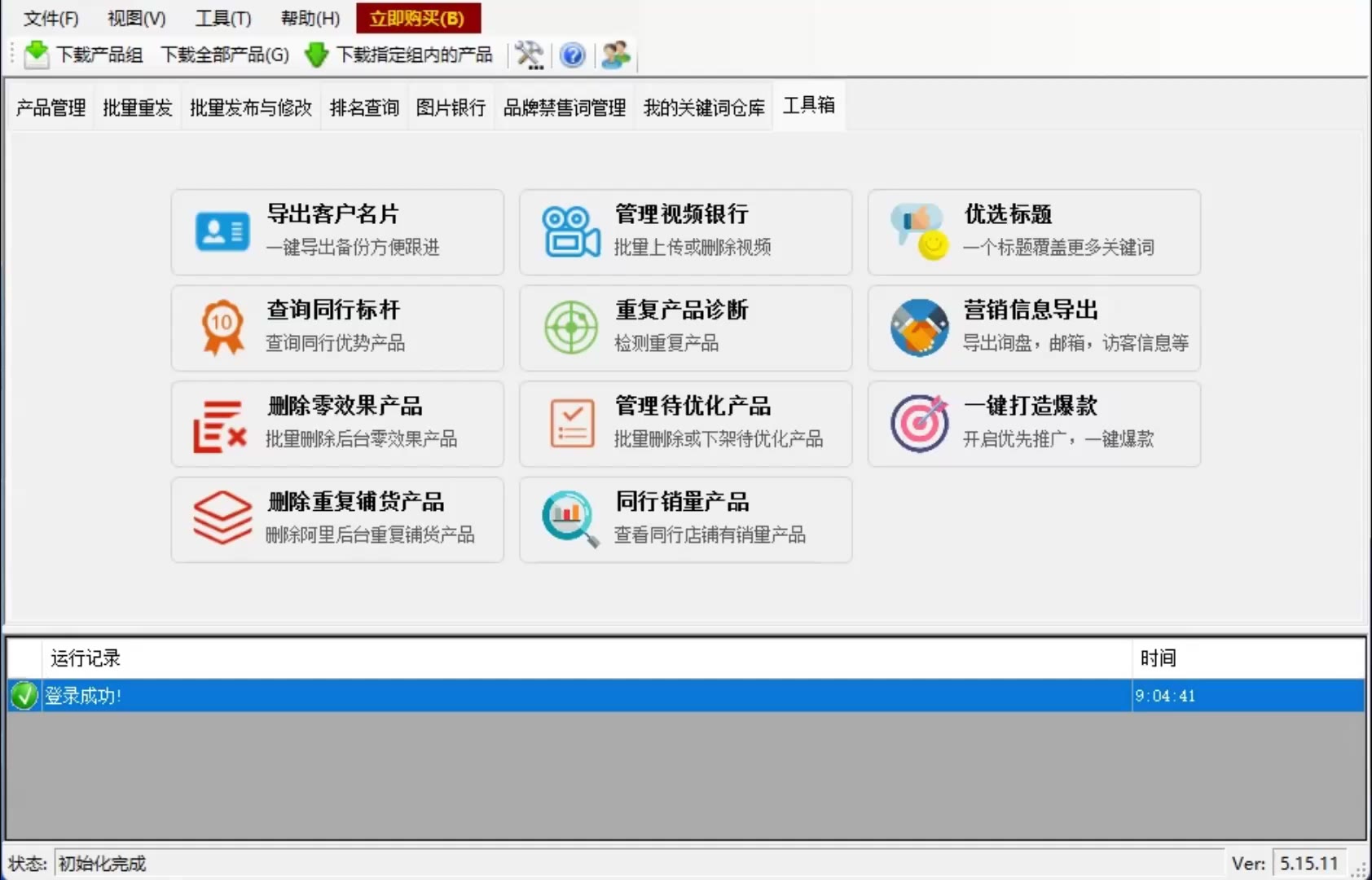Click the 下载产品组 green download icon
The width and height of the screenshot is (1372, 880).
[x=37, y=54]
